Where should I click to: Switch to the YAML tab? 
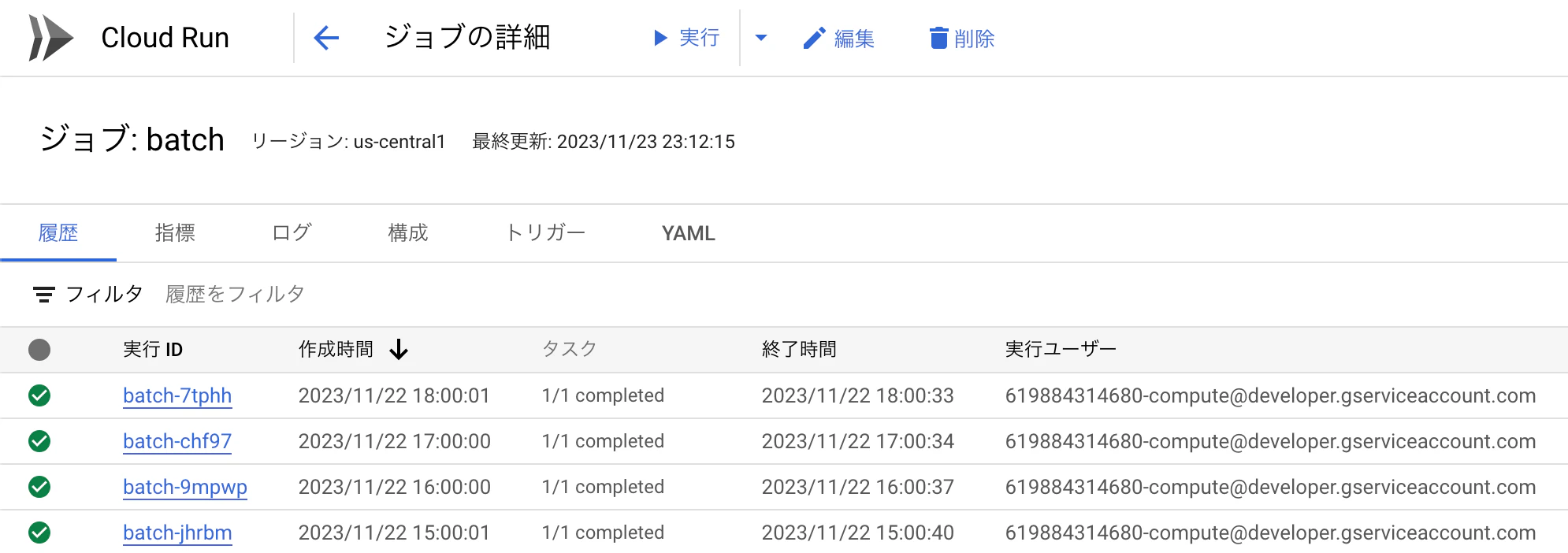point(689,233)
